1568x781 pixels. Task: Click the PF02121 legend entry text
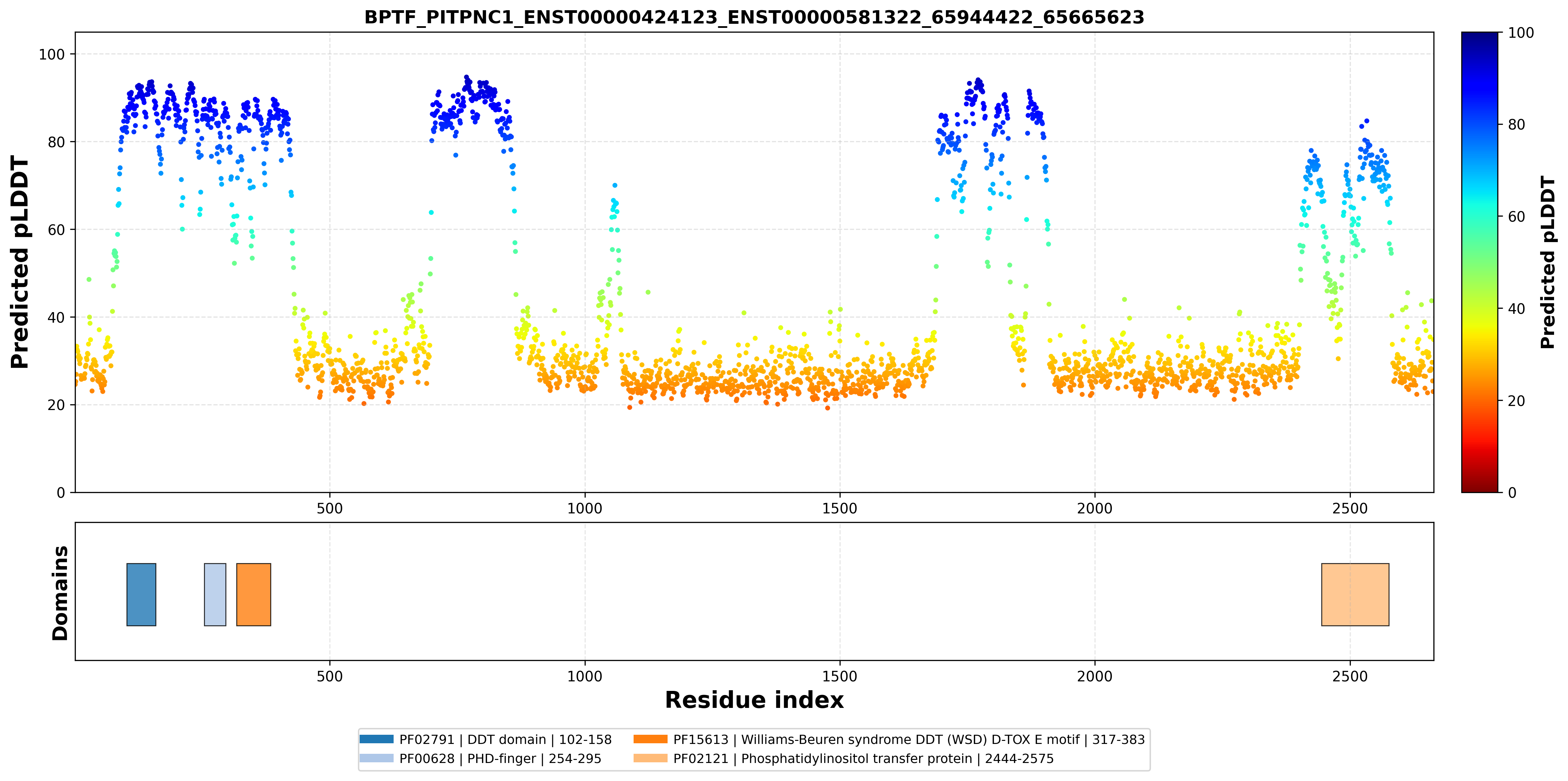pyautogui.click(x=863, y=759)
